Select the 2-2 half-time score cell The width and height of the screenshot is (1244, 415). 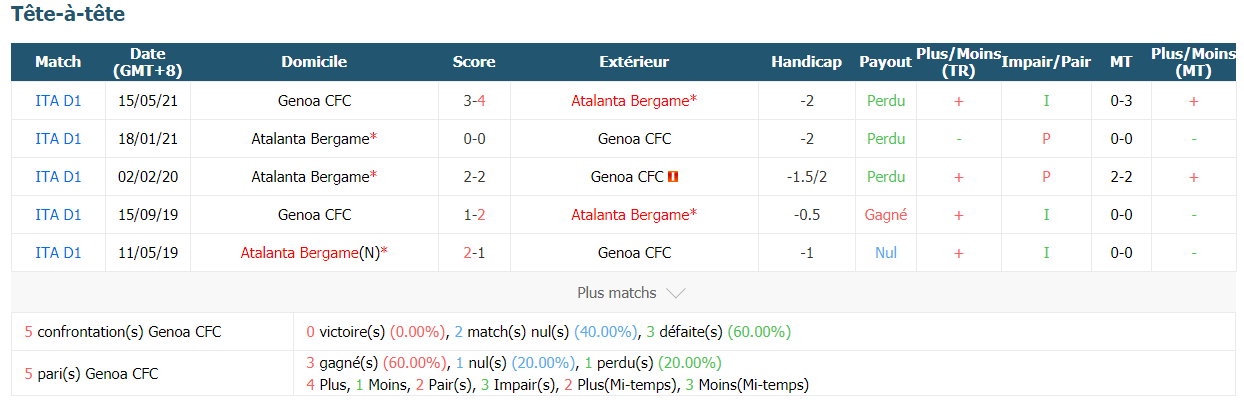click(x=1121, y=177)
